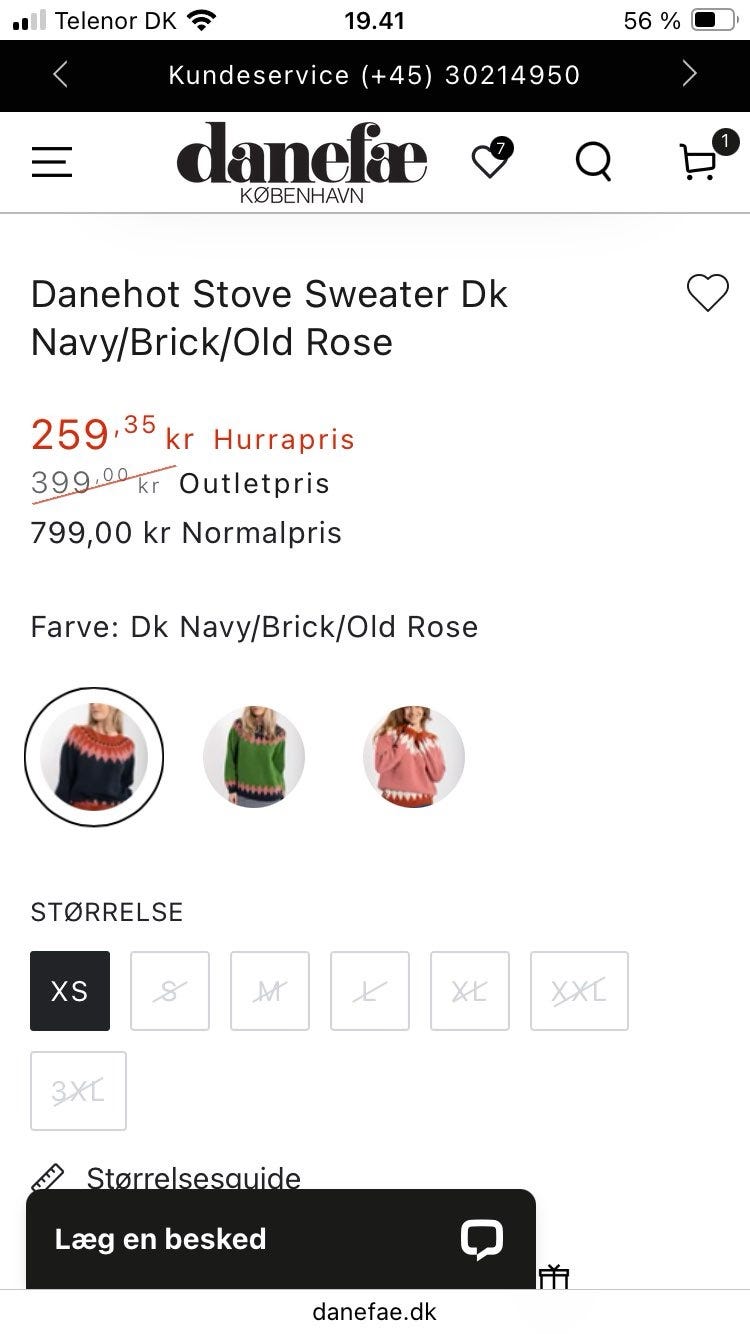Image resolution: width=750 pixels, height=1334 pixels.
Task: Open the Størrelsesguide link
Action: 193,1178
